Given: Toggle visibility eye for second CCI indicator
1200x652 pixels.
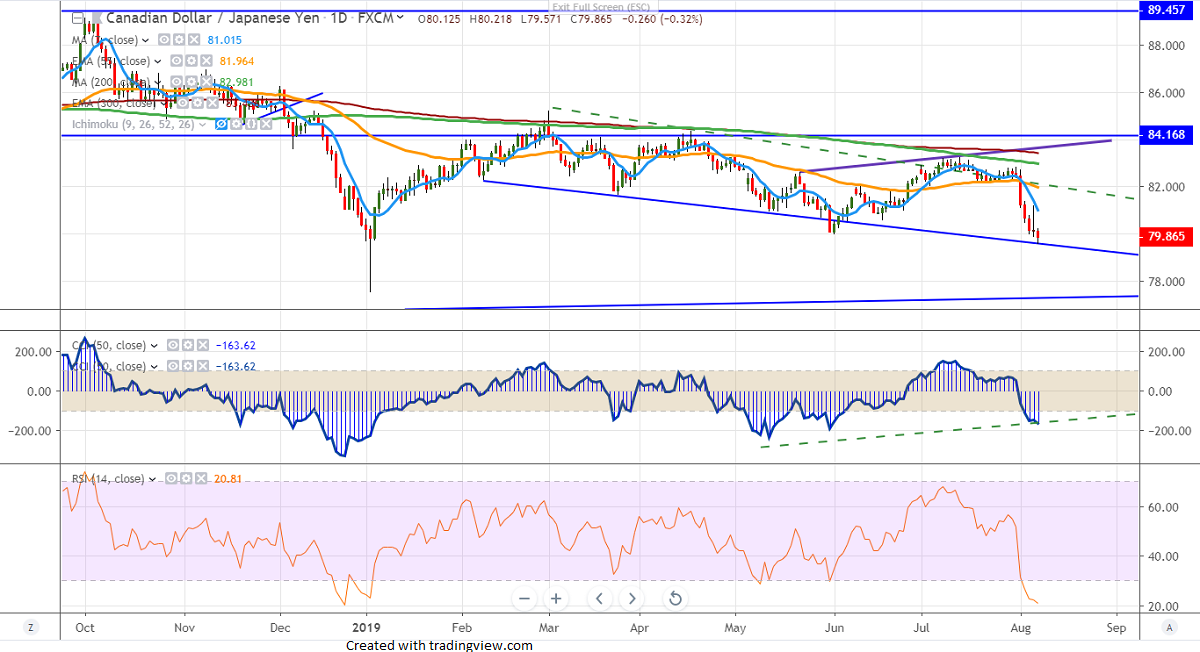Looking at the screenshot, I should 173,366.
